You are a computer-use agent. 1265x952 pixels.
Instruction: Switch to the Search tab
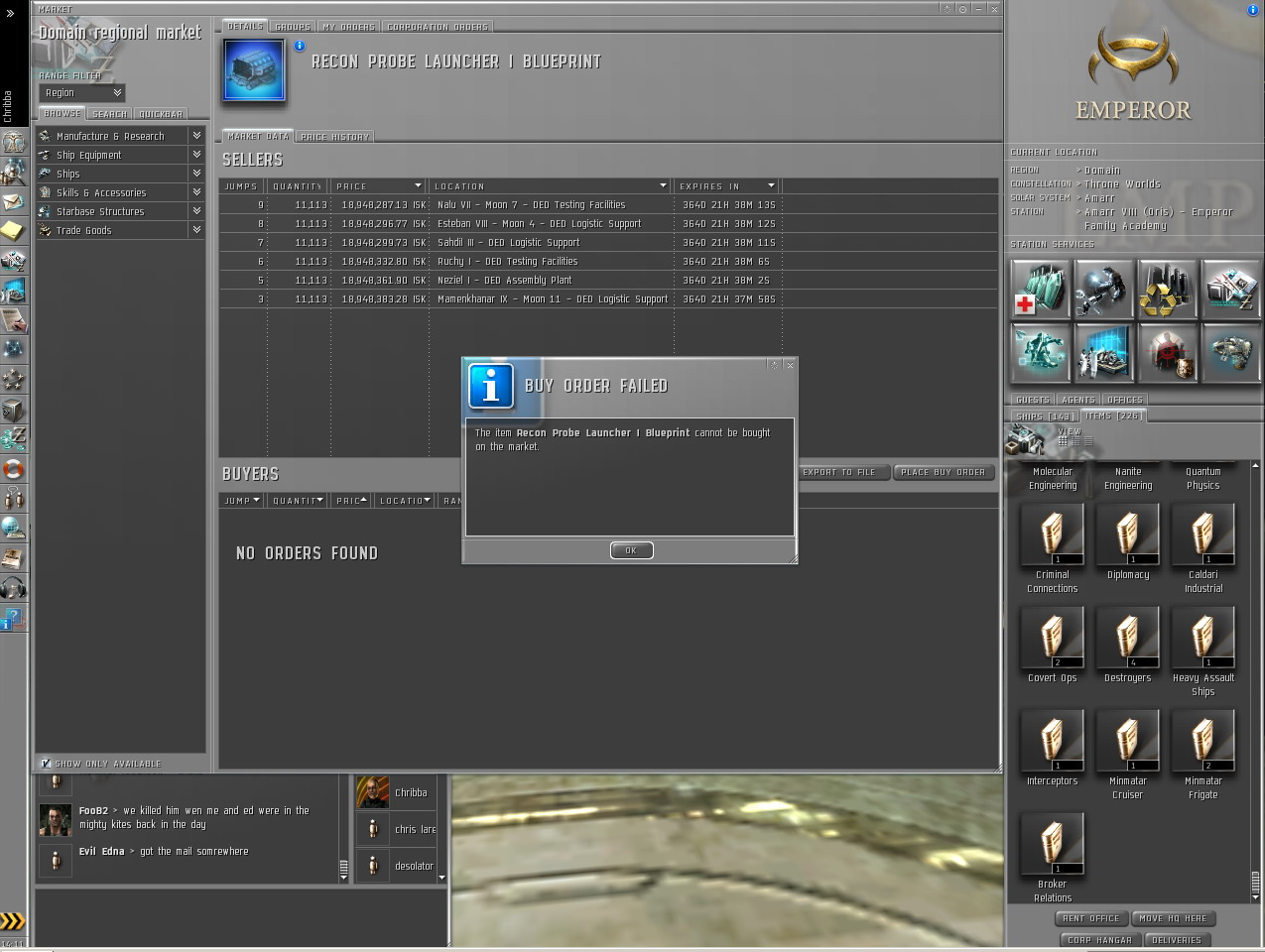(109, 114)
